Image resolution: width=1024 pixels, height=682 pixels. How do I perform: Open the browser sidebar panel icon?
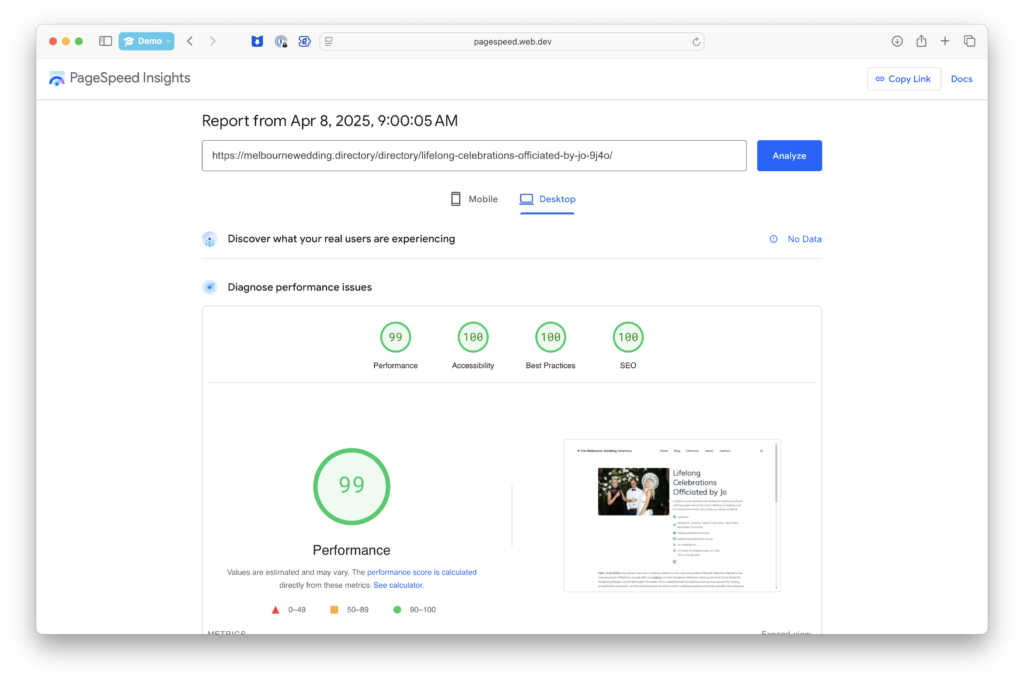pos(105,40)
